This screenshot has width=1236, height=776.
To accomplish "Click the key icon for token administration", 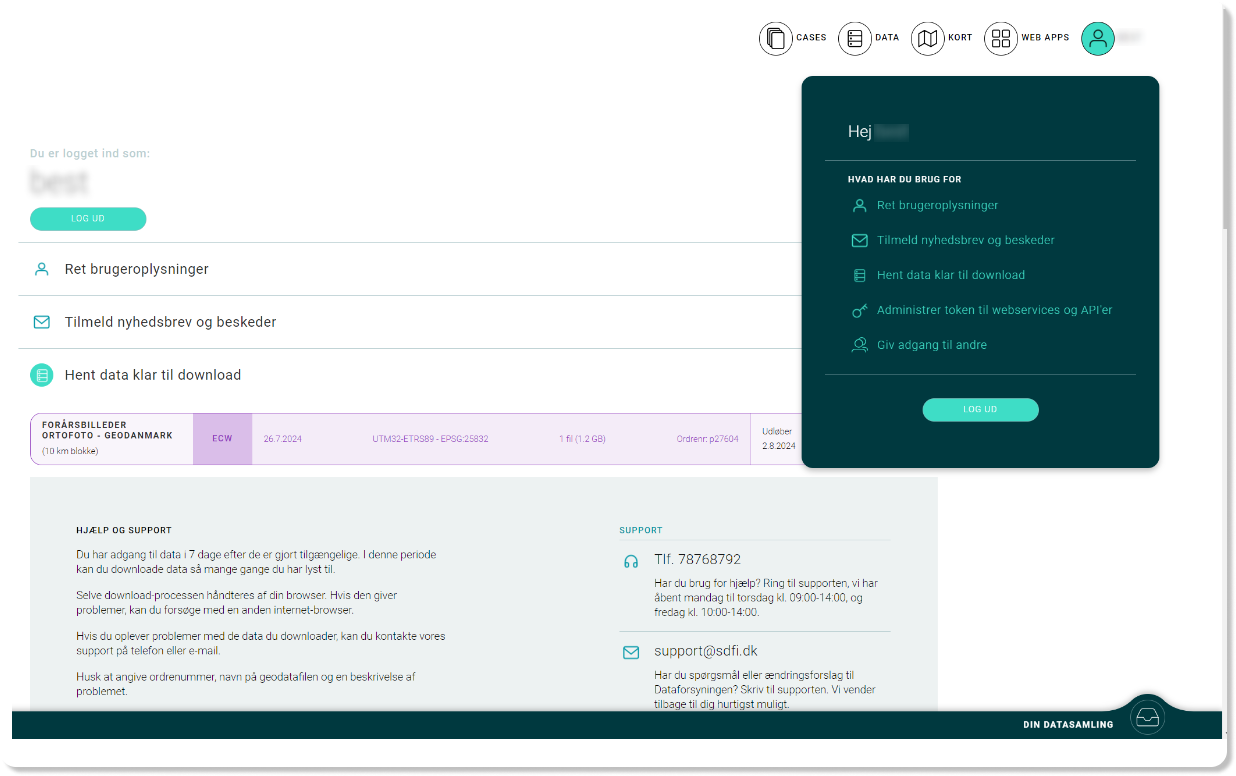I will [x=859, y=310].
